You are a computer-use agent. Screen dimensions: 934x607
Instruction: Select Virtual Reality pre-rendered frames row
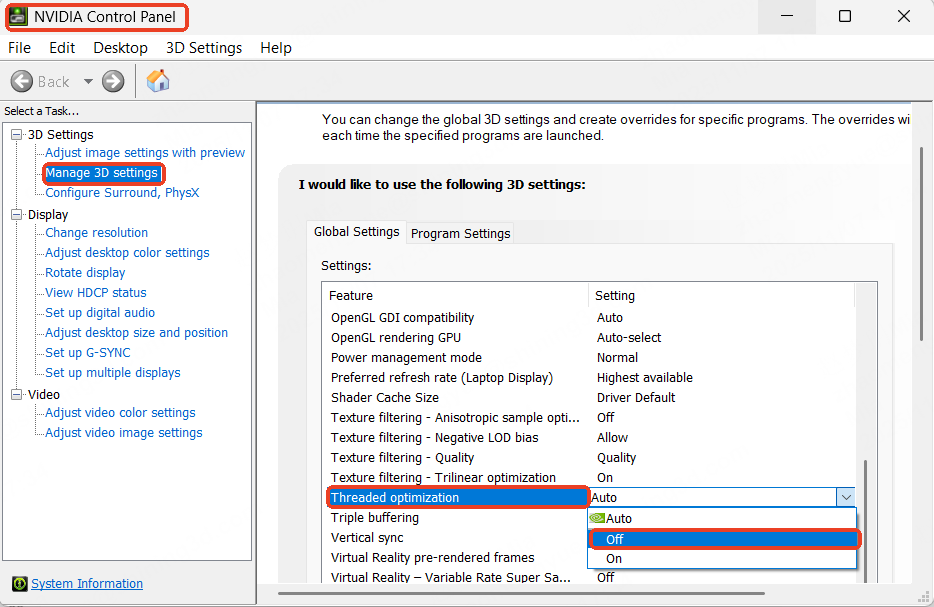click(x=457, y=558)
